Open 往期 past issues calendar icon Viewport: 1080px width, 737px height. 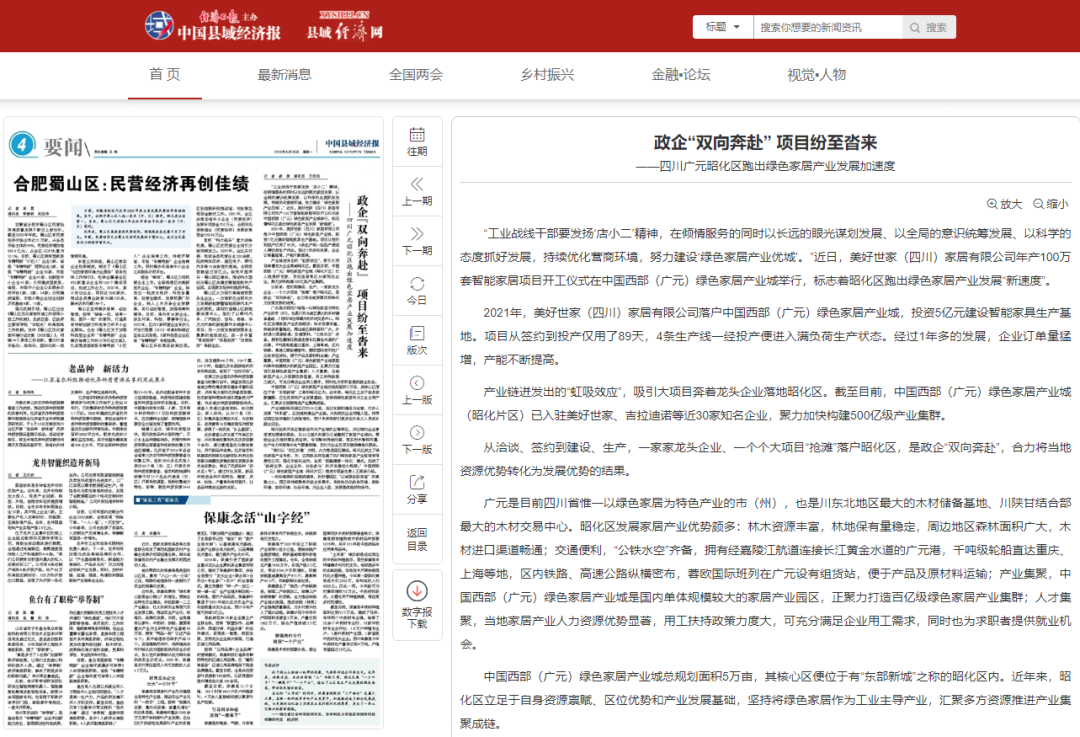pos(417,142)
